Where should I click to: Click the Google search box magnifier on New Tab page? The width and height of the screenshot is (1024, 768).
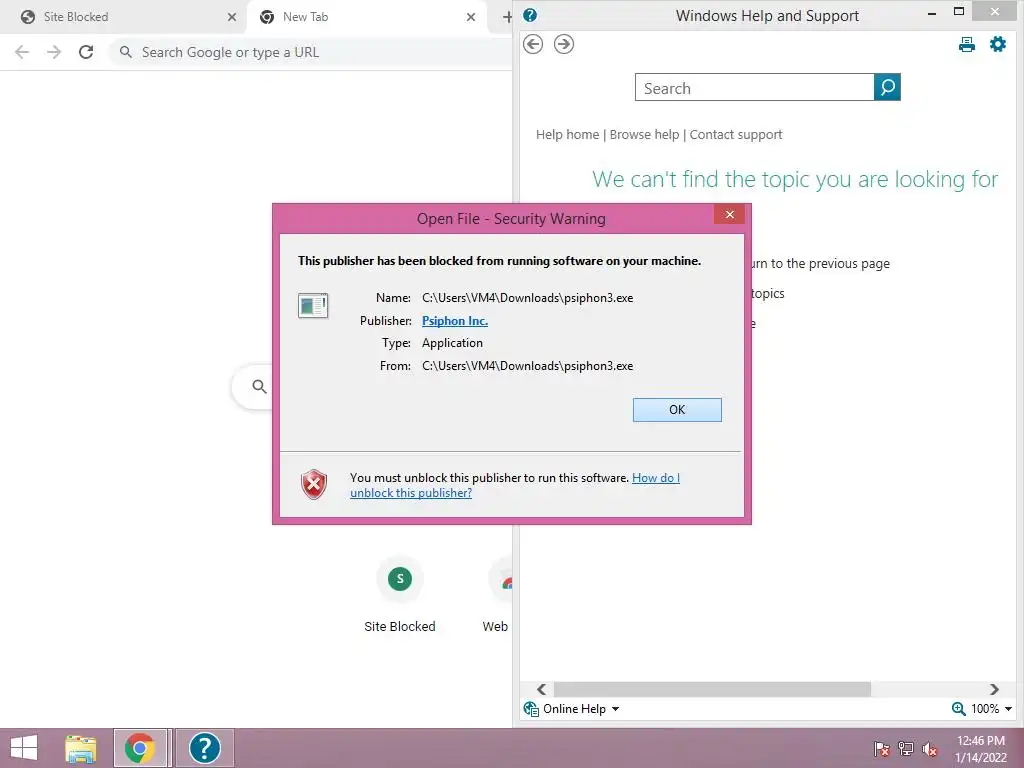(x=259, y=387)
